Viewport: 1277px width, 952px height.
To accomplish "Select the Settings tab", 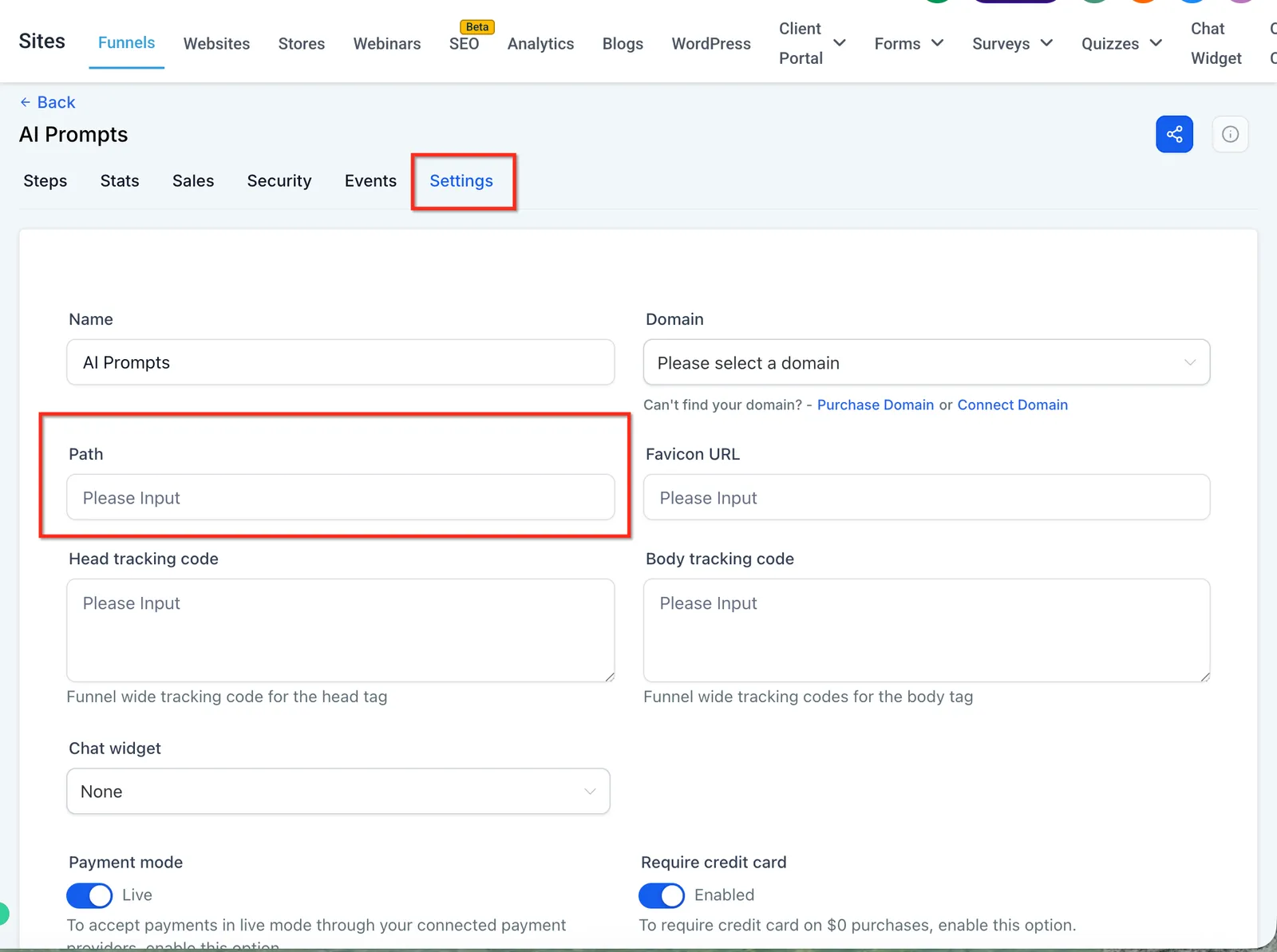I will point(461,180).
